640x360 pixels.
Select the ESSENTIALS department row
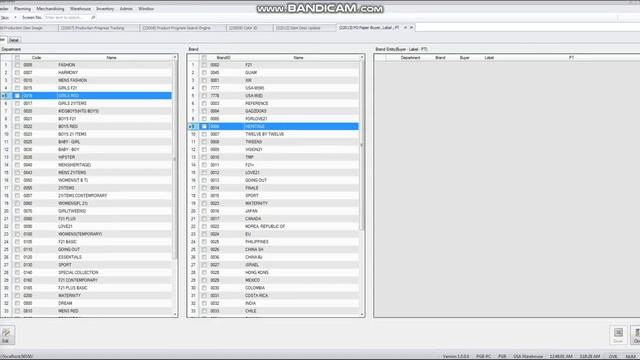[x=86, y=257]
